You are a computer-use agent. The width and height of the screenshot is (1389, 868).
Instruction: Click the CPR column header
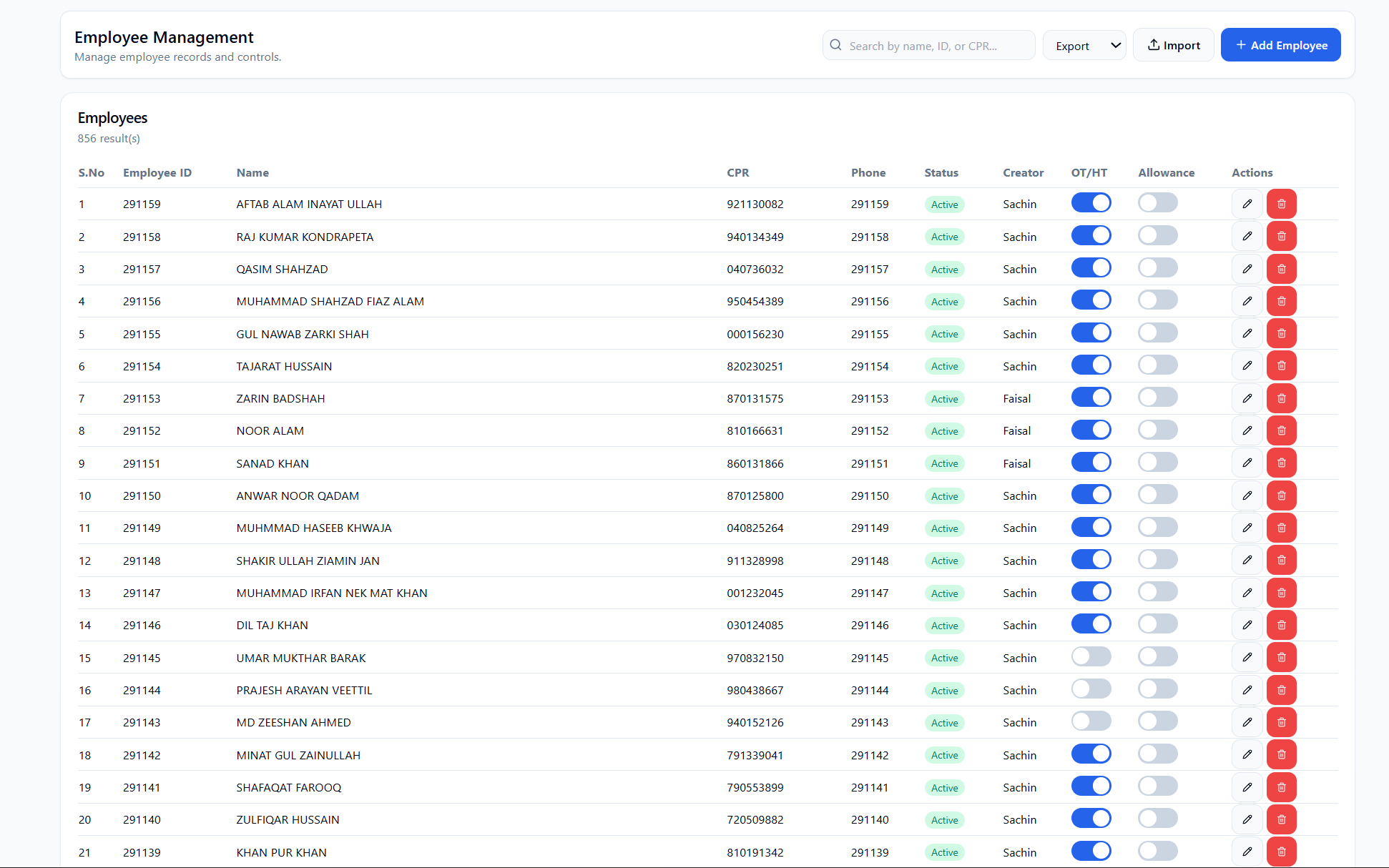click(737, 172)
